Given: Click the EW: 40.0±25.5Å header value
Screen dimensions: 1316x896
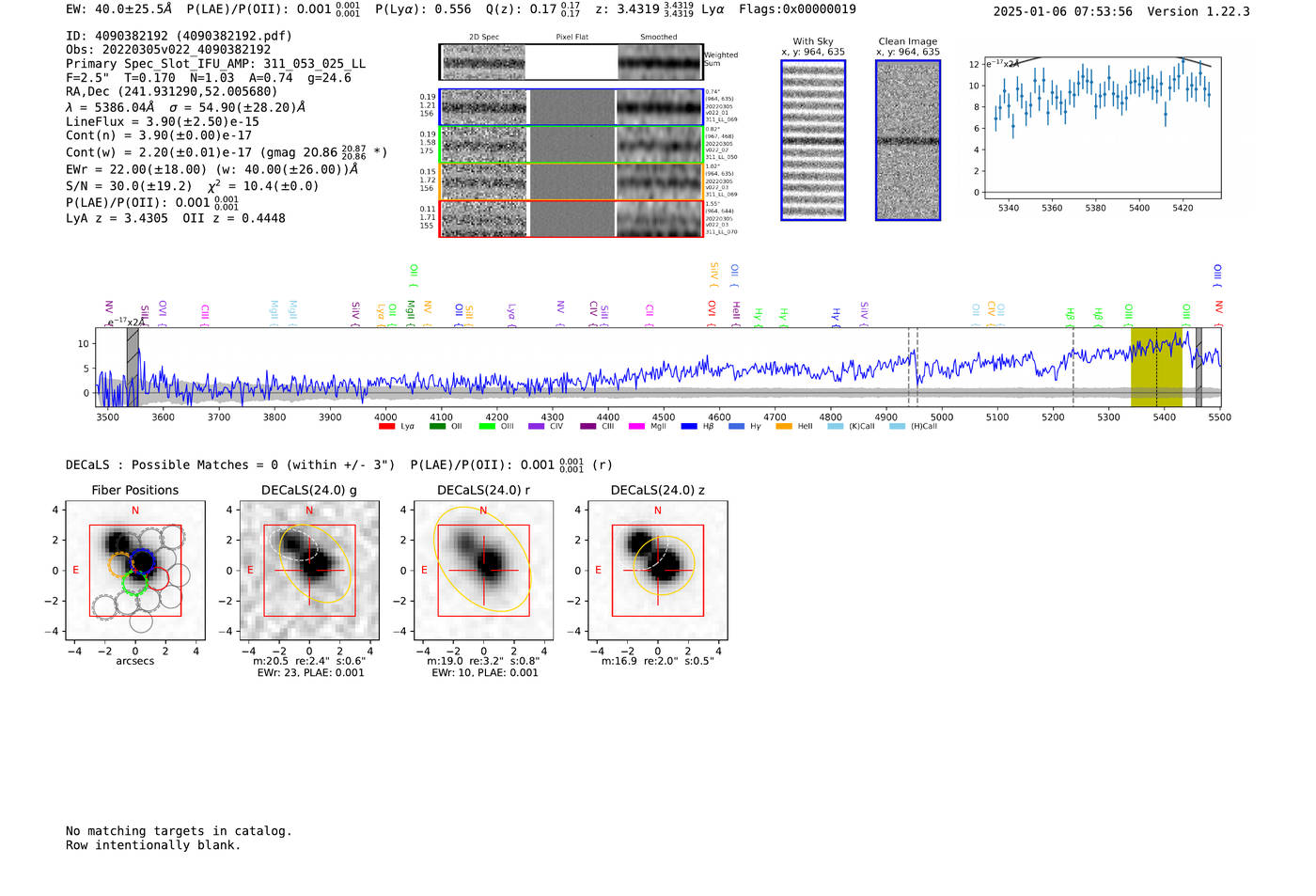Looking at the screenshot, I should (x=119, y=9).
